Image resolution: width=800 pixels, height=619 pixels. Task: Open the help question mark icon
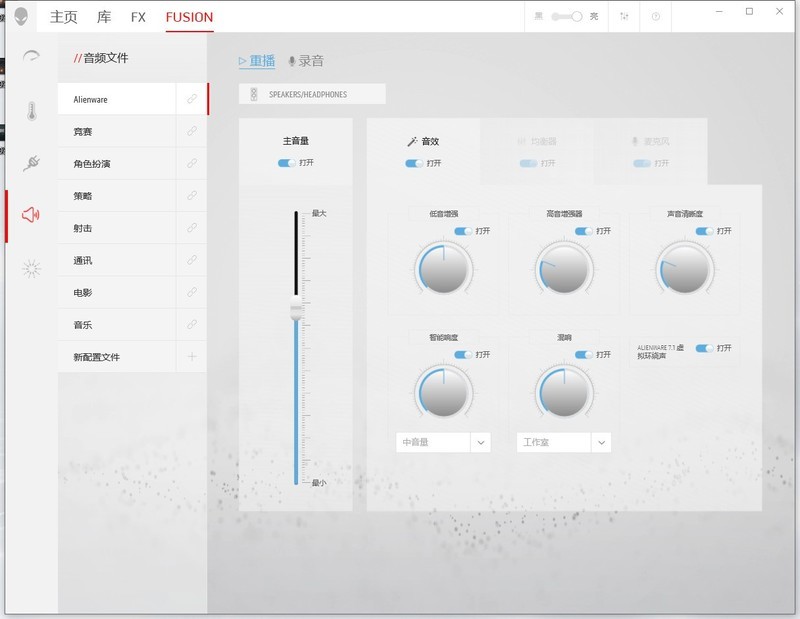[656, 17]
